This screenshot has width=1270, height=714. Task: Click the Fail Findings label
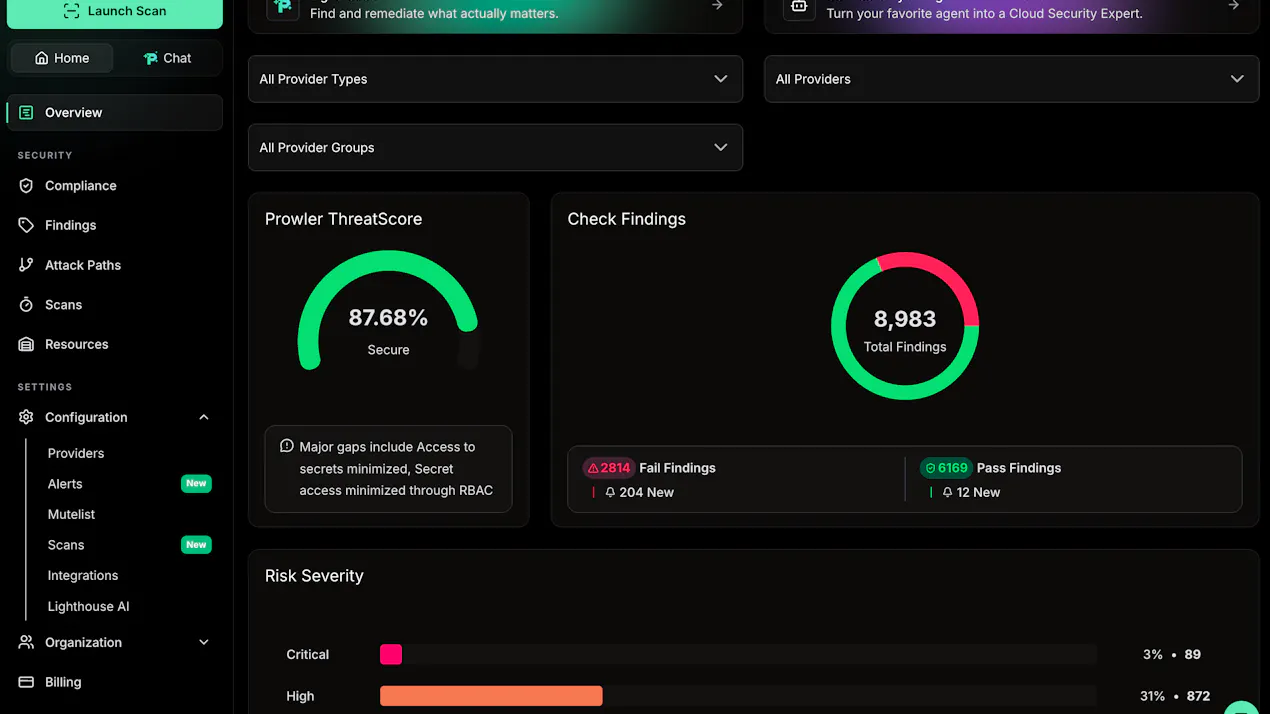pyautogui.click(x=677, y=468)
